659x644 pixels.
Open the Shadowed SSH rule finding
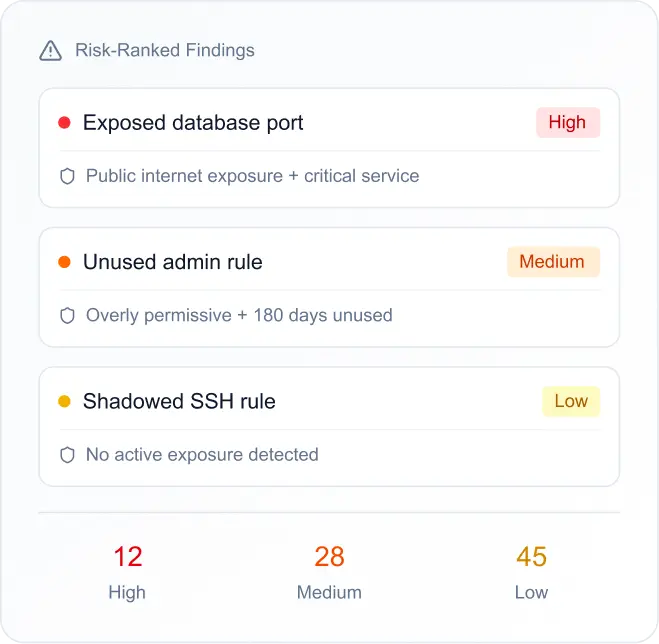click(179, 401)
